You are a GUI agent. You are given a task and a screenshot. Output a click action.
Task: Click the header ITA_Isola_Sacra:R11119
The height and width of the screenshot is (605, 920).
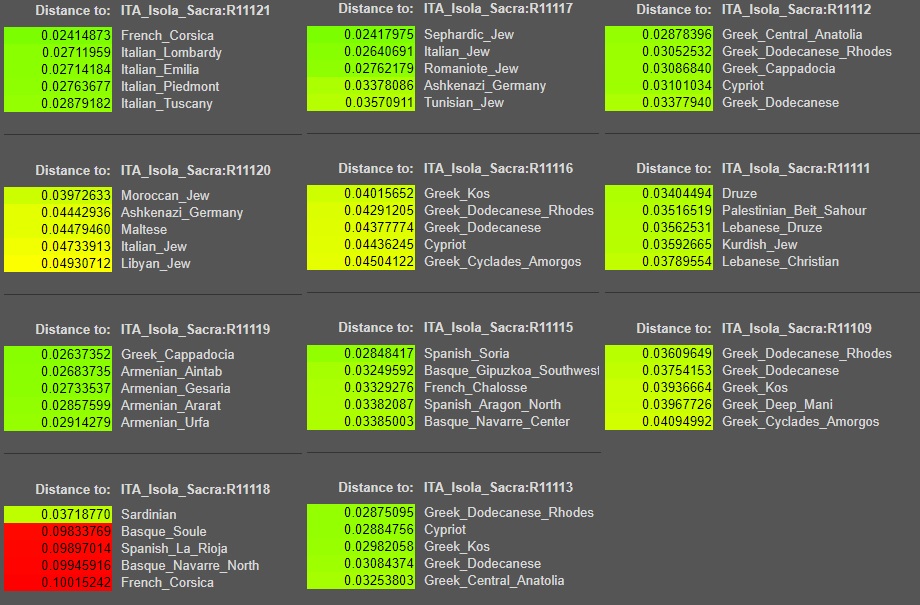pyautogui.click(x=195, y=329)
